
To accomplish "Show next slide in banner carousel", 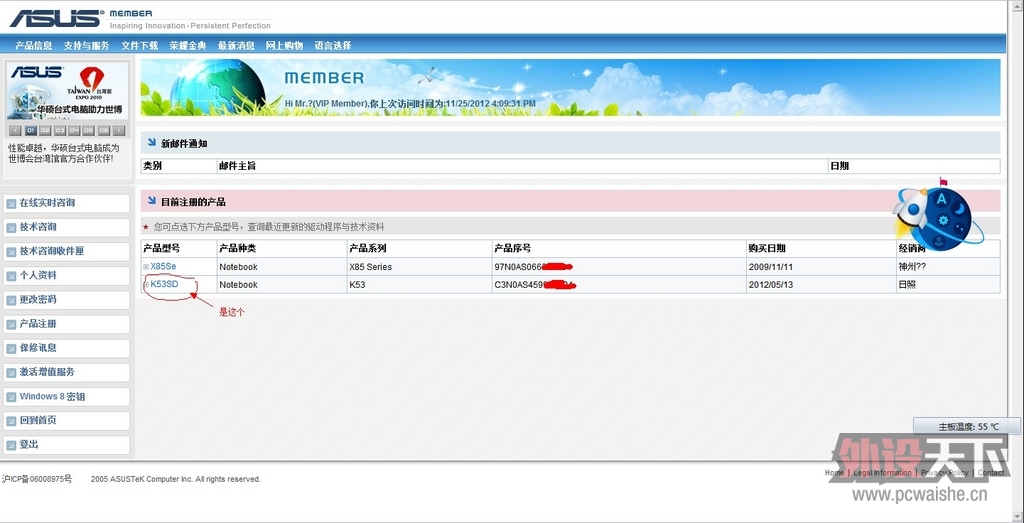I will (x=119, y=131).
